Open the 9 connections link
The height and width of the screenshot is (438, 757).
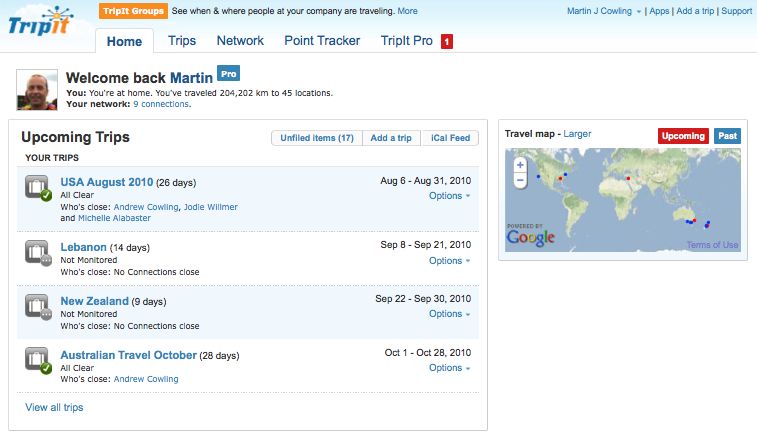(x=161, y=104)
